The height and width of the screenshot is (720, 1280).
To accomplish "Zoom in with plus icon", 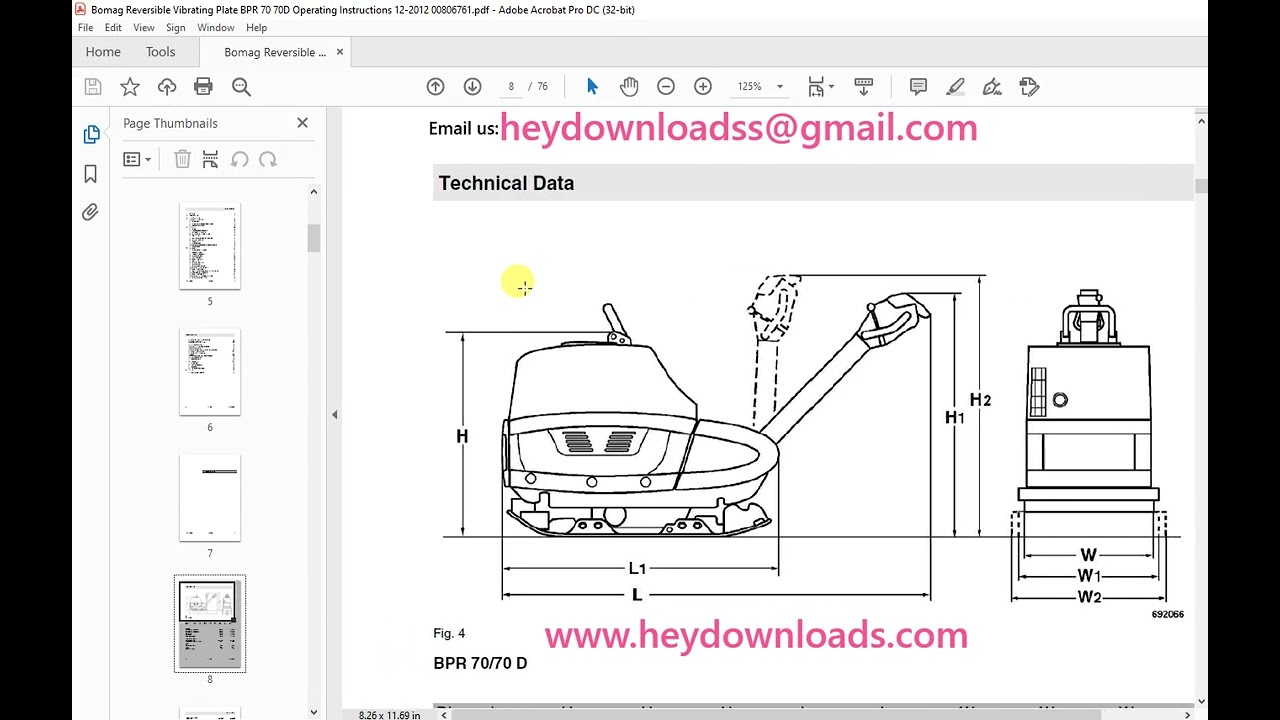I will point(703,87).
